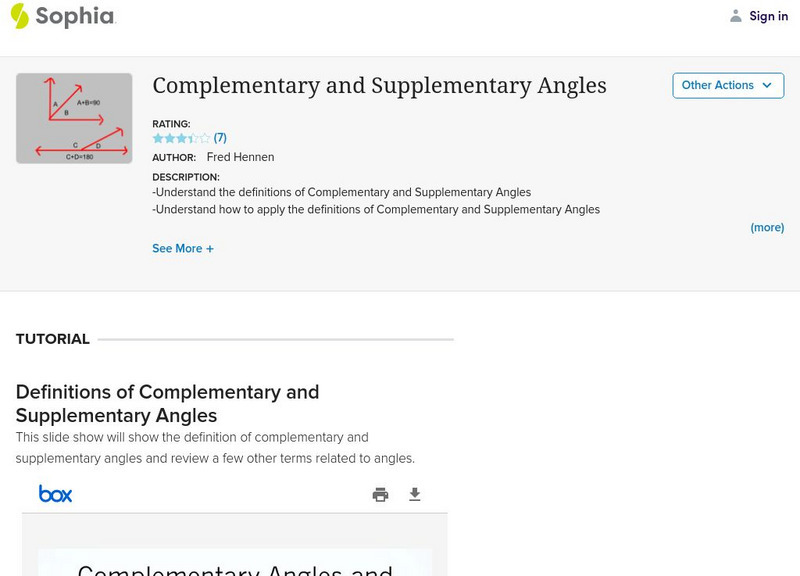Viewport: 800px width, 576px height.
Task: Print the slide show document
Action: point(380,494)
